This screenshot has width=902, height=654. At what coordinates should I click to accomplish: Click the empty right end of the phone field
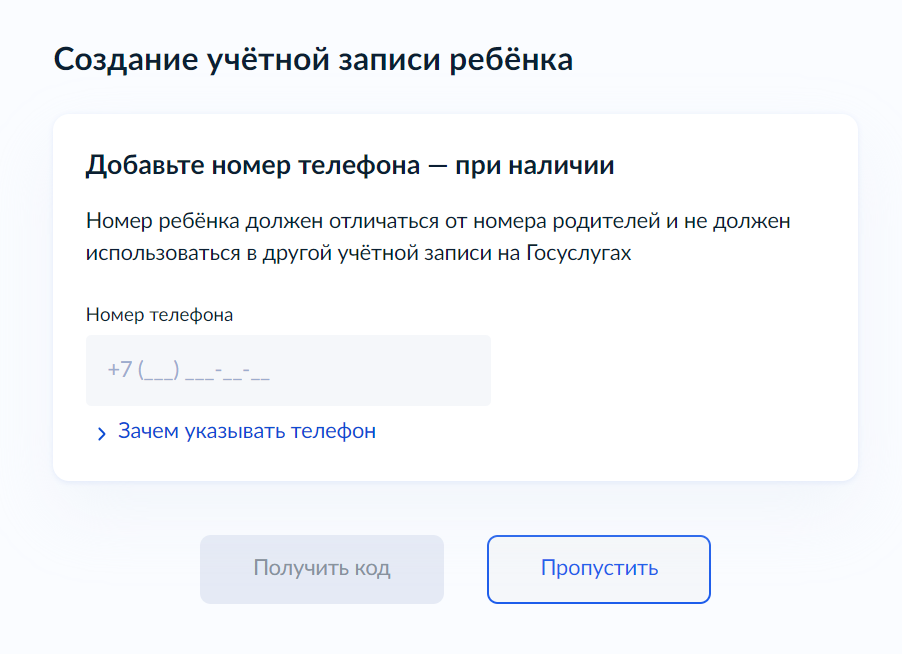coord(440,370)
